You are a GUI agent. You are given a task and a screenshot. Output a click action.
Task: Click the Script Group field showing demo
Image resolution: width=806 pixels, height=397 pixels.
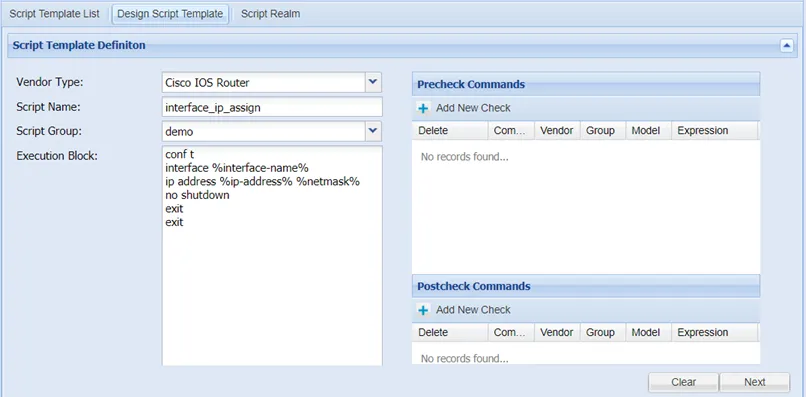click(264, 132)
